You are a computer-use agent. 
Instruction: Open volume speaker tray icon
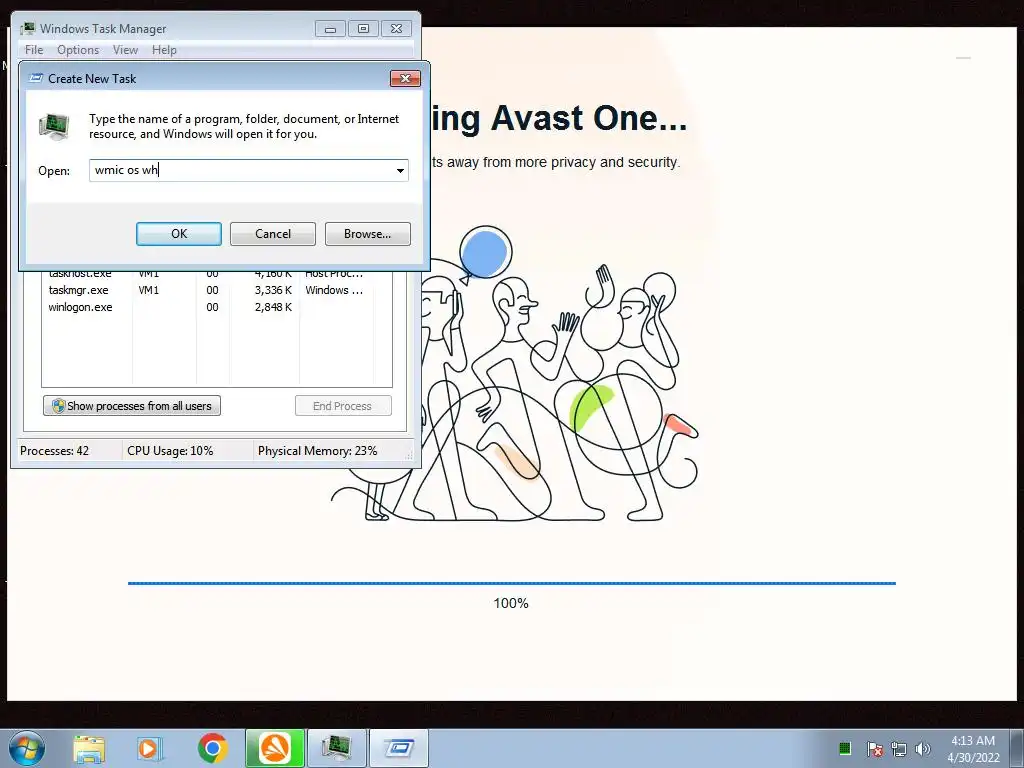click(923, 748)
